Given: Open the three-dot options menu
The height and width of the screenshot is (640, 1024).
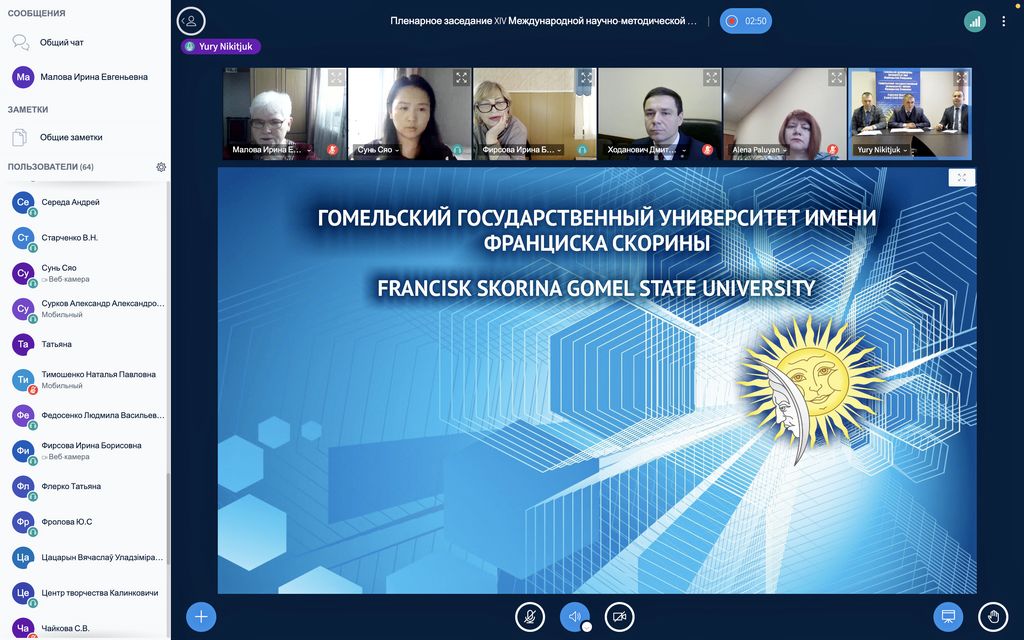Looking at the screenshot, I should pos(1003,21).
